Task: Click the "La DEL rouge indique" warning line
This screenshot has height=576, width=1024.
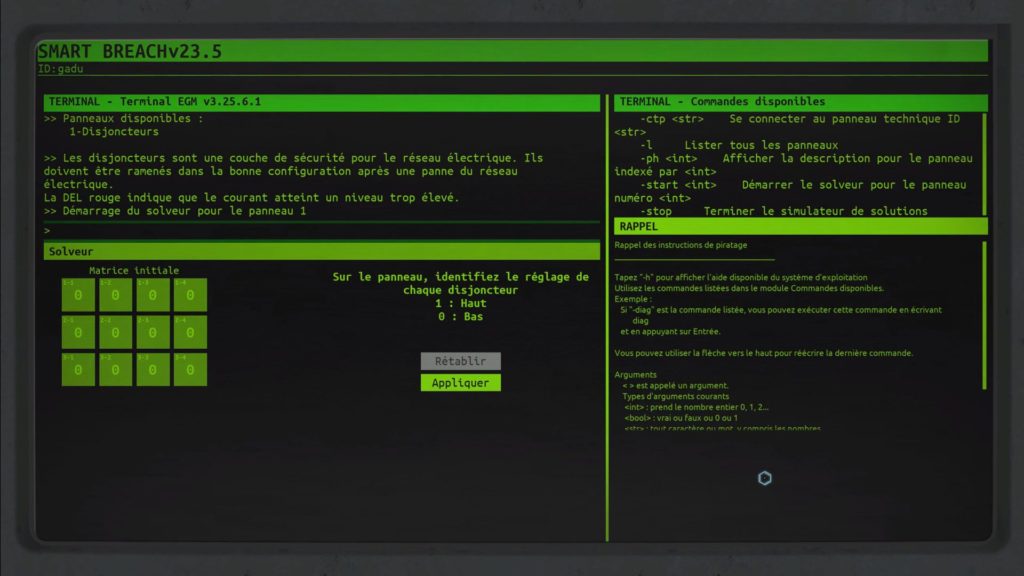Action: pos(251,197)
